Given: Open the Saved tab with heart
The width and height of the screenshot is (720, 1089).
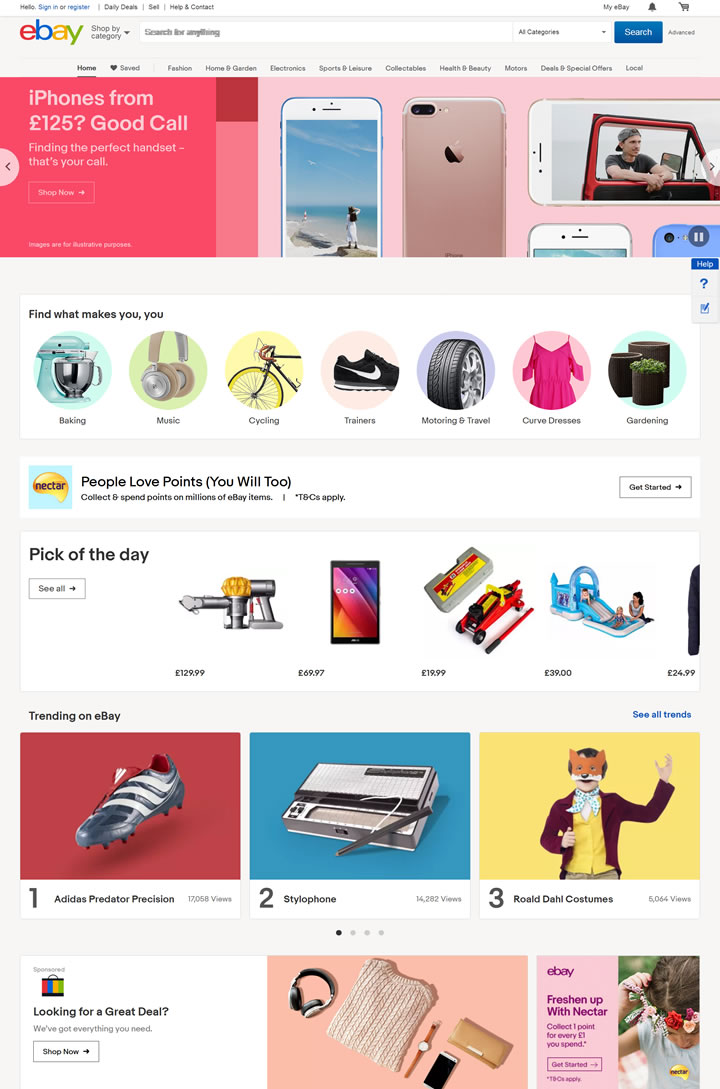Looking at the screenshot, I should [125, 68].
